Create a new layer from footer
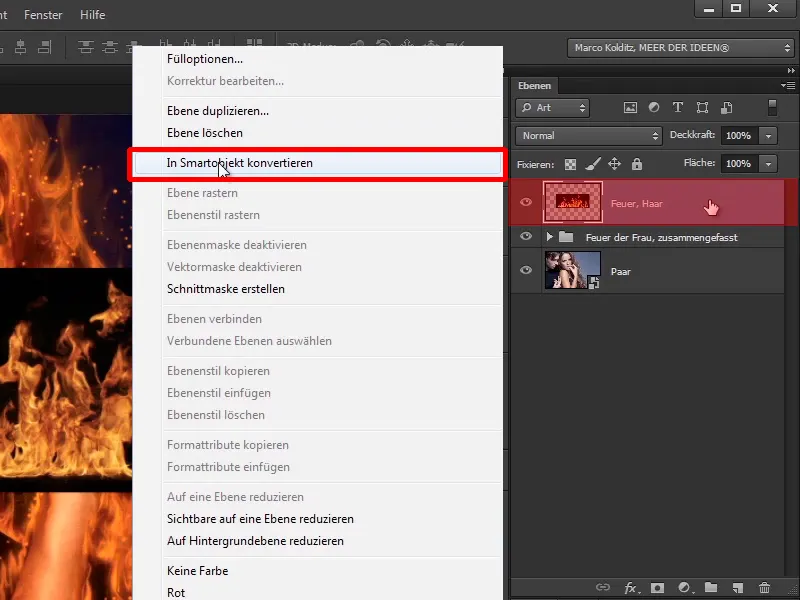The height and width of the screenshot is (600, 800). (x=737, y=588)
